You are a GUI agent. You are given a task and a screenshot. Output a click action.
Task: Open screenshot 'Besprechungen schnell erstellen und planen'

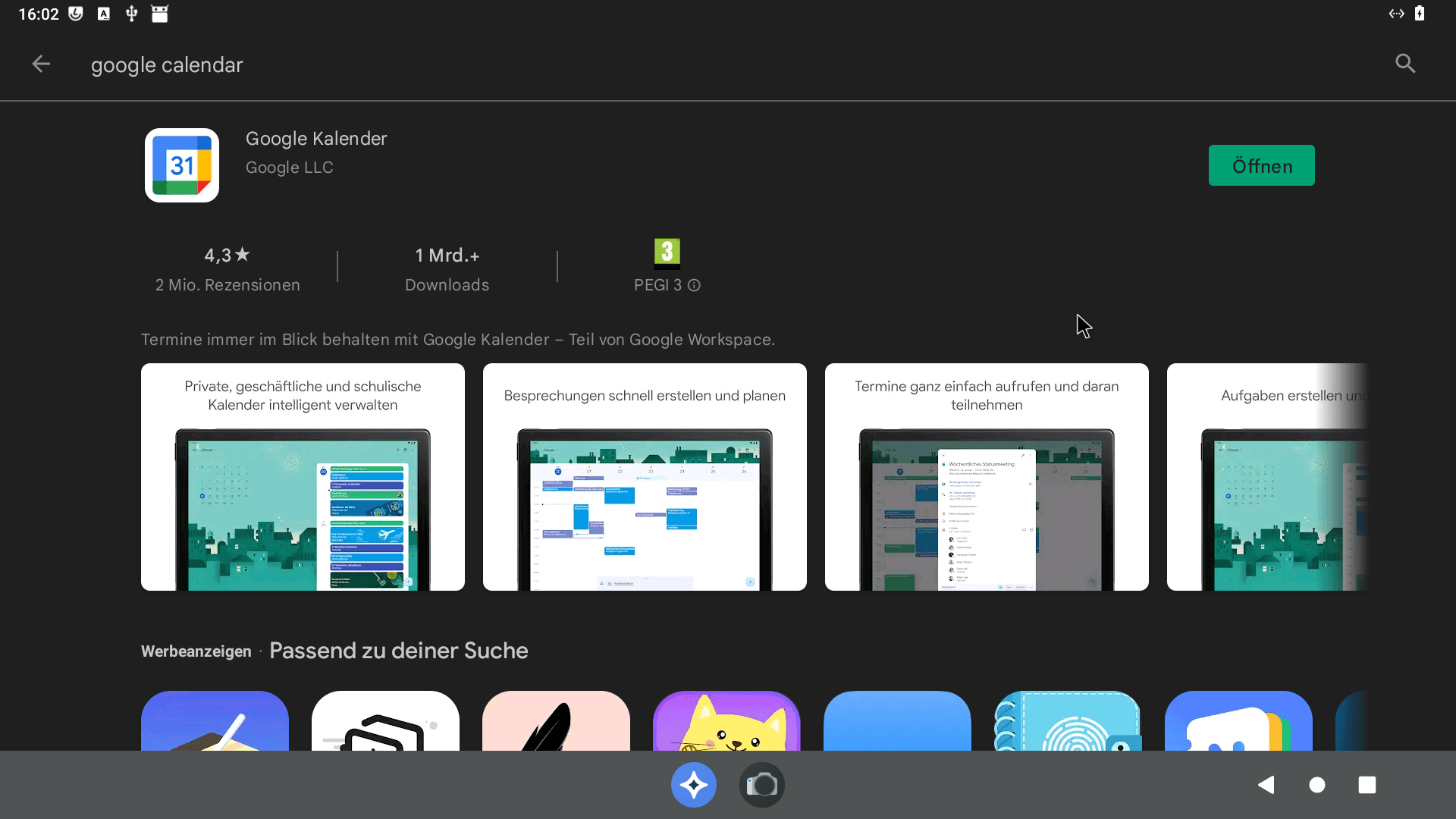[645, 477]
